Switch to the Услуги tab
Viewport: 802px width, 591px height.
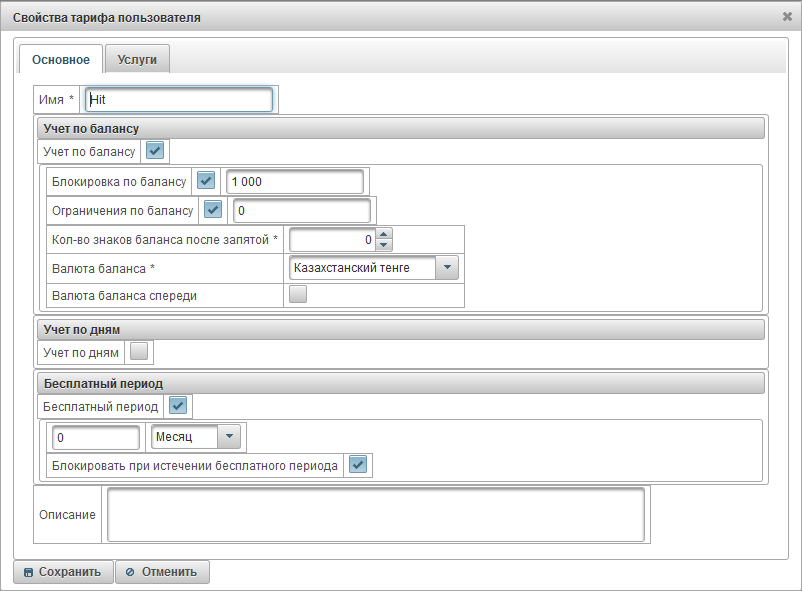(137, 60)
